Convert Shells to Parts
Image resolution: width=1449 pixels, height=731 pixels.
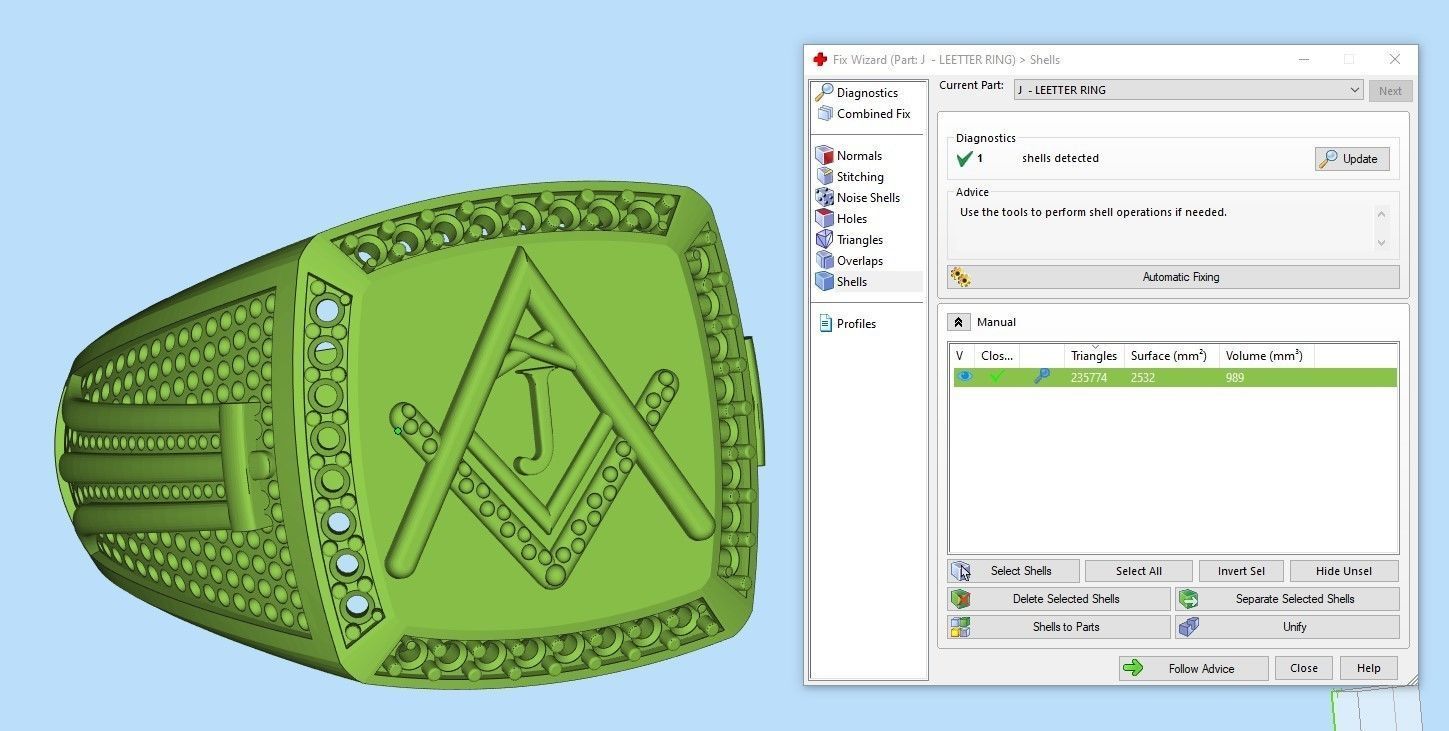point(1059,627)
